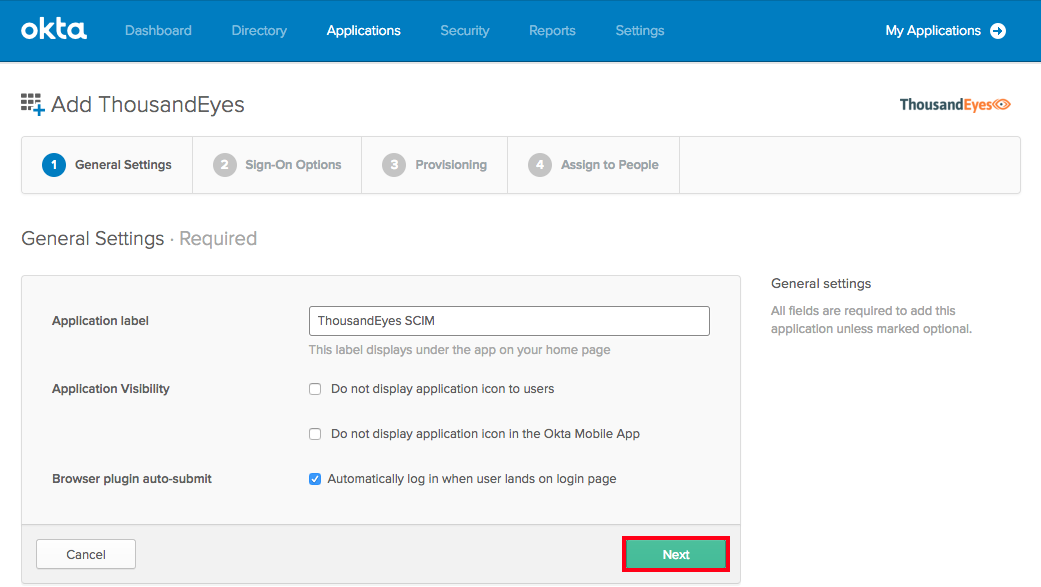This screenshot has height=587, width=1041.
Task: Click the Application label field name
Action: 100,321
